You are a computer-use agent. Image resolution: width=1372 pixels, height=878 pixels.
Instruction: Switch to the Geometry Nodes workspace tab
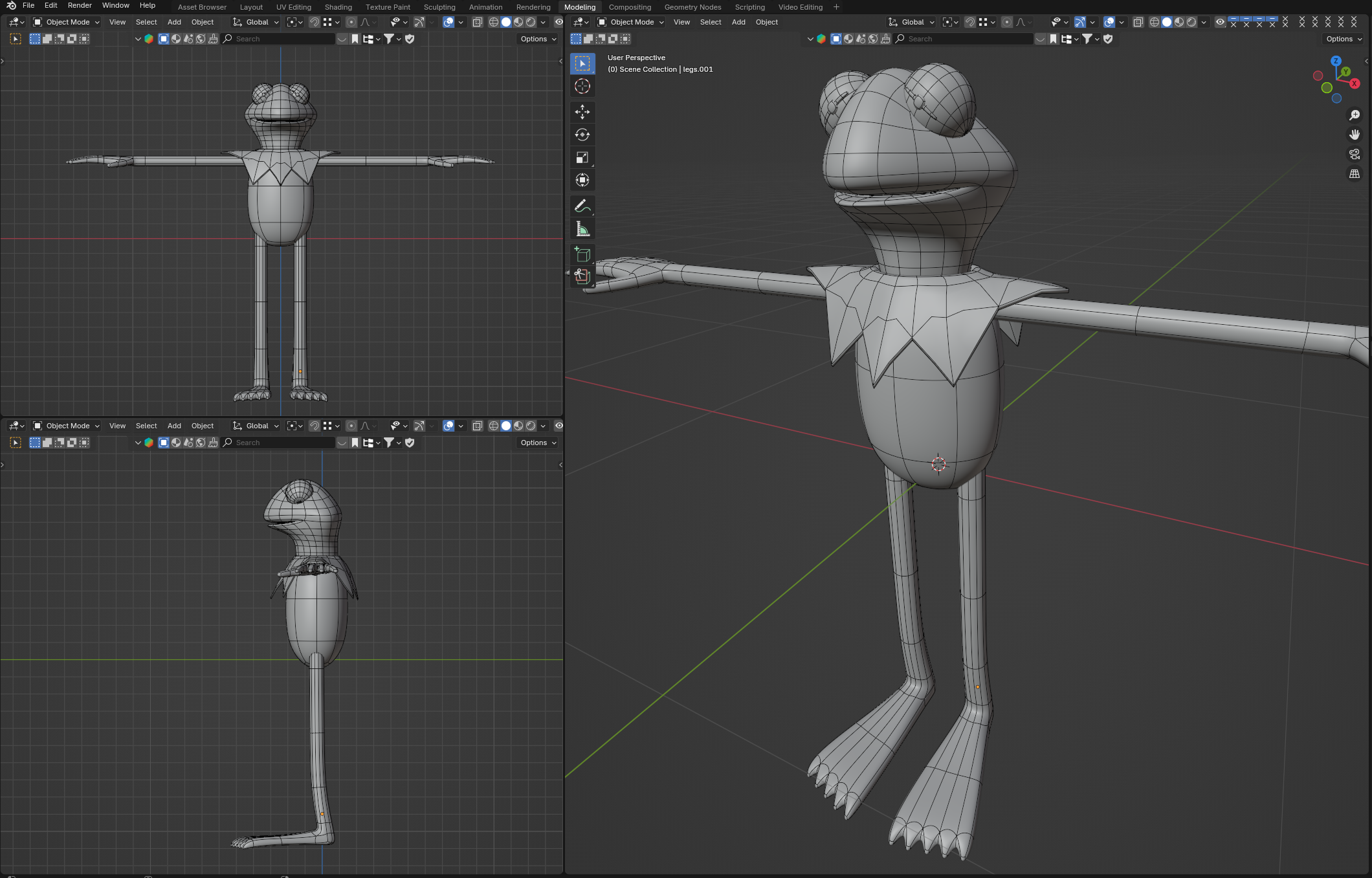click(x=692, y=7)
